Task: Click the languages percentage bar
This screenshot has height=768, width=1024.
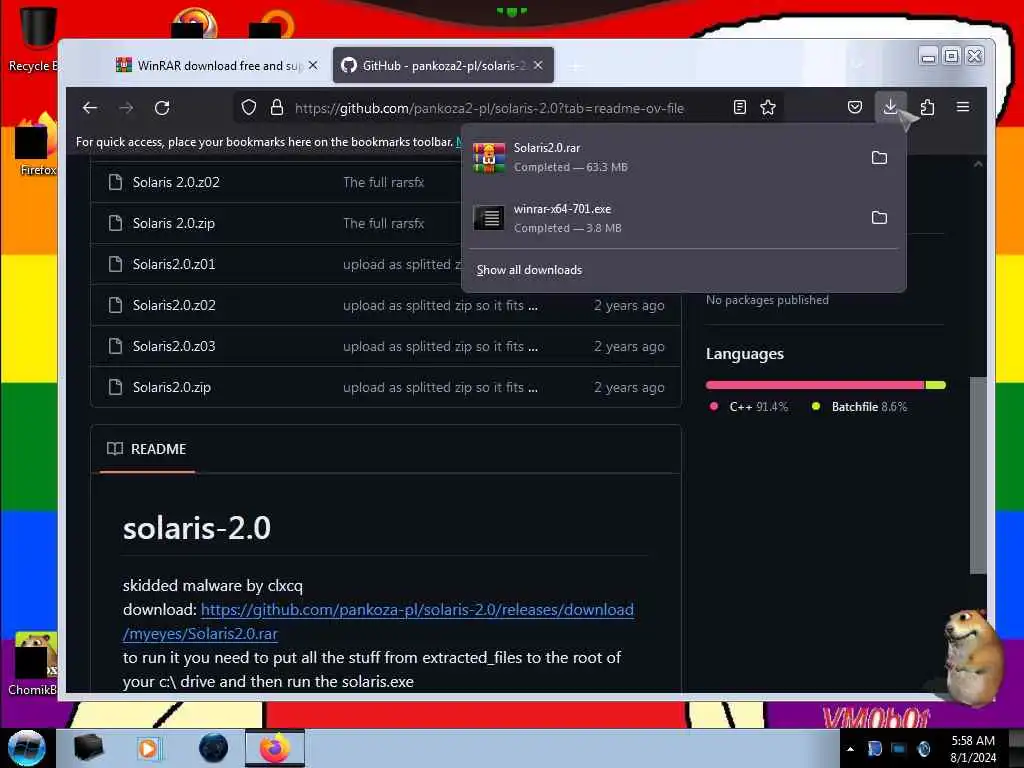Action: click(825, 385)
